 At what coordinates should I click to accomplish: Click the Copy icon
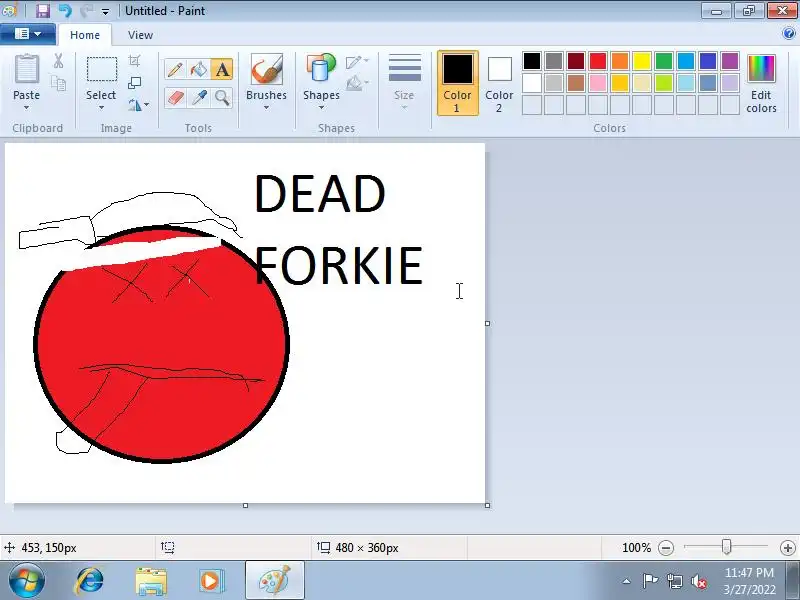click(x=58, y=83)
